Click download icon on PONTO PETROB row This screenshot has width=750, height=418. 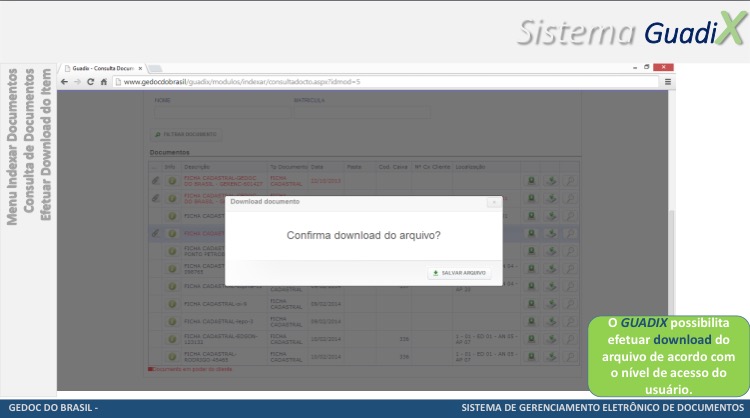(551, 251)
